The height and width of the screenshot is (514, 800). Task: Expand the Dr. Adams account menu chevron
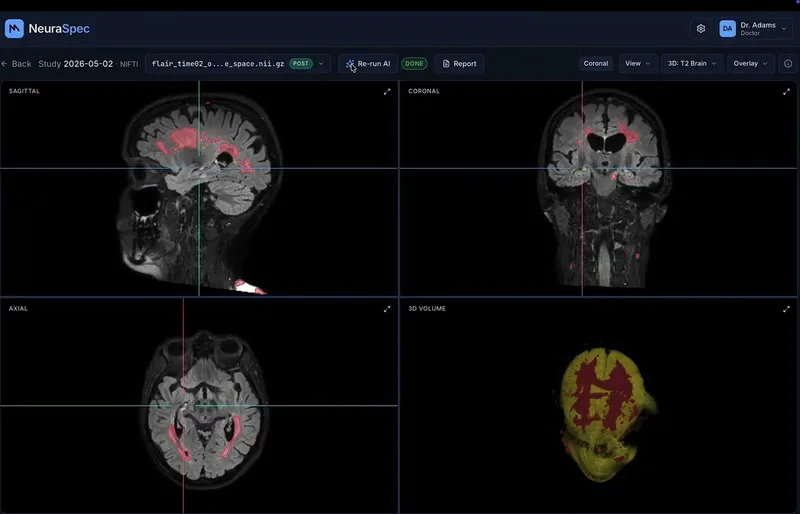[784, 29]
